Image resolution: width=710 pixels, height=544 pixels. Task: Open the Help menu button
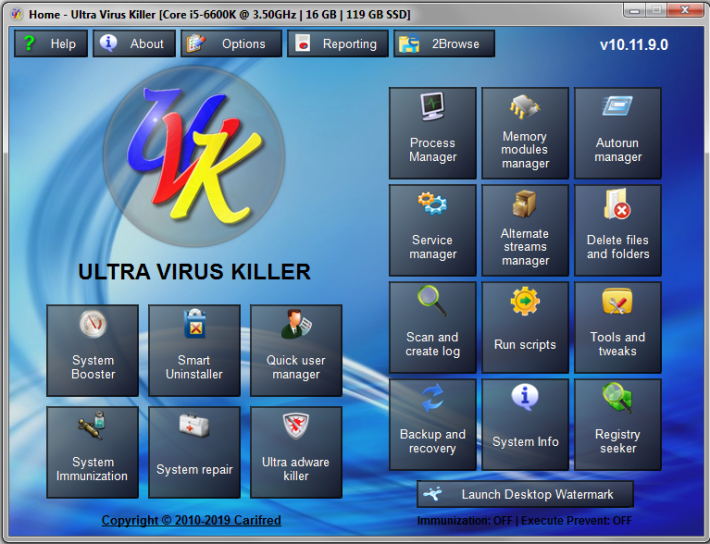[51, 43]
